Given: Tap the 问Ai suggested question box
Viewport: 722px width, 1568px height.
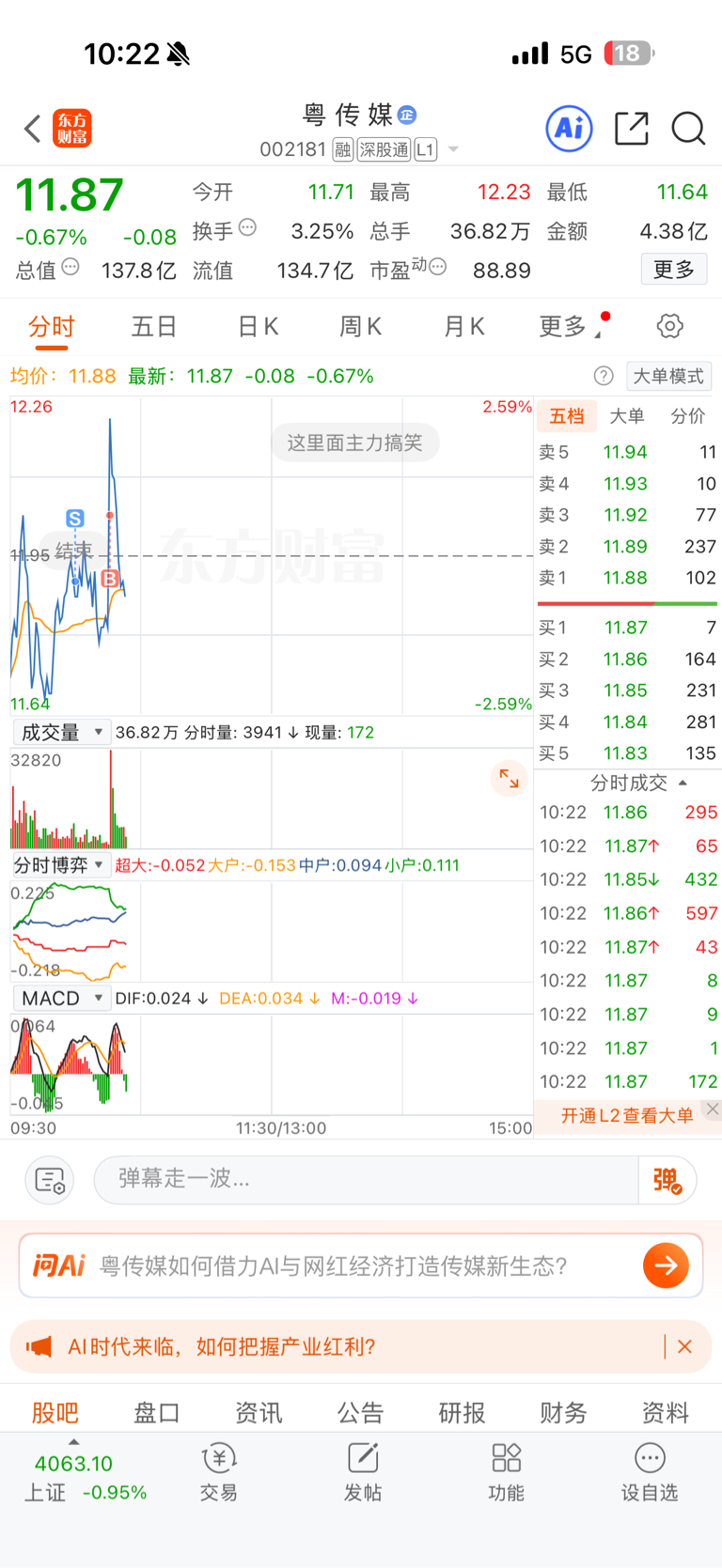Looking at the screenshot, I should point(361,1265).
